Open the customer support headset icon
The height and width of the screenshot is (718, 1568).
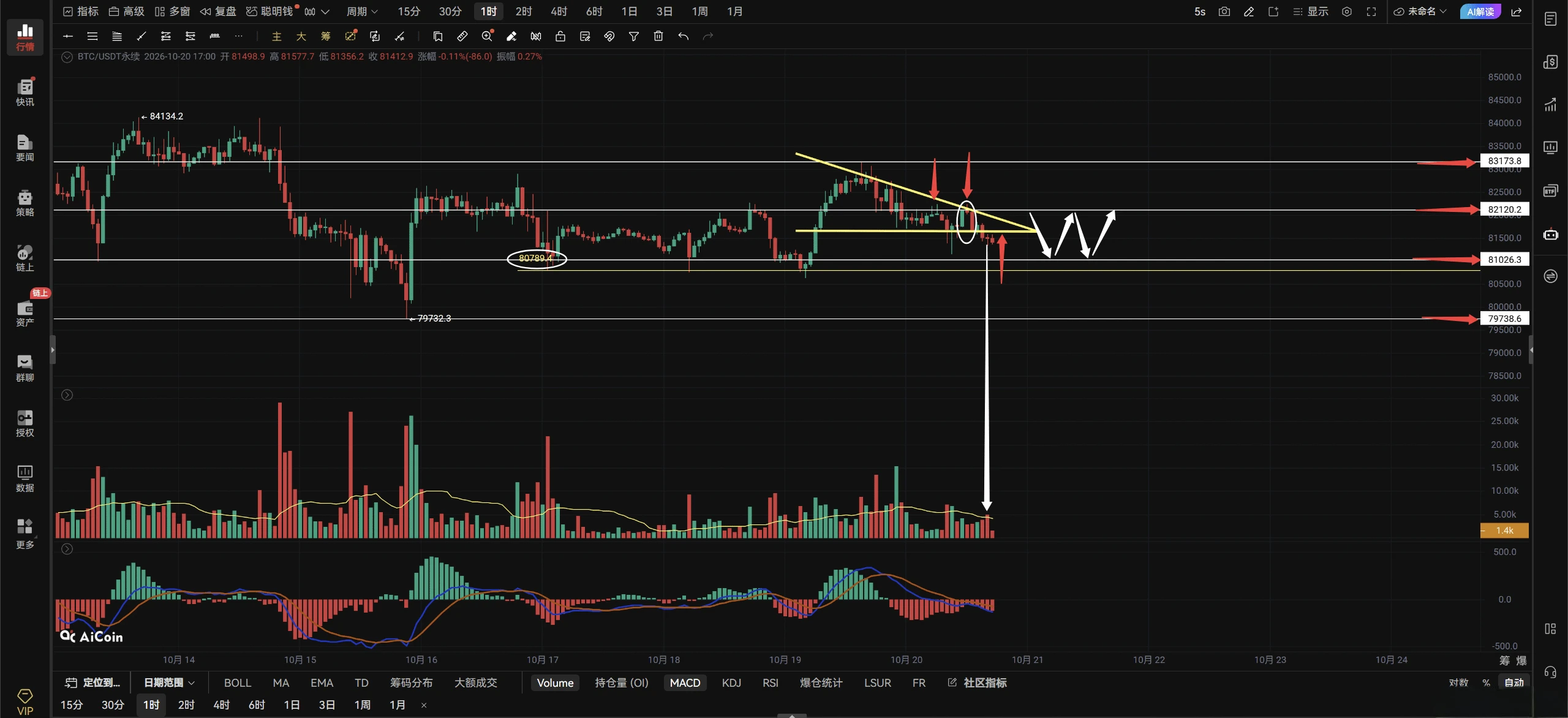tap(1550, 673)
